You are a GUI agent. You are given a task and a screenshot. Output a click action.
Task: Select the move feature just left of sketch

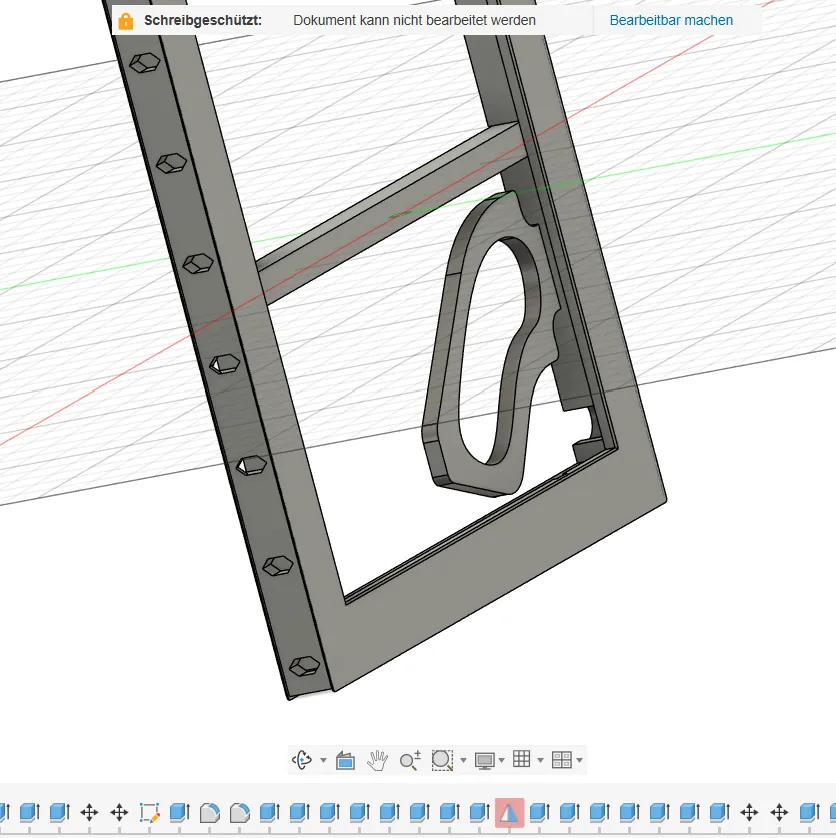119,813
